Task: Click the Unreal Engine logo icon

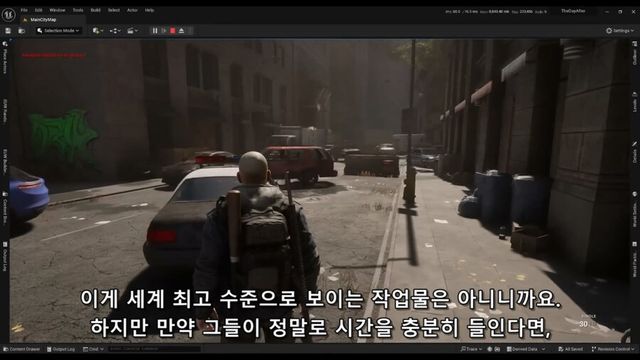Action: (9, 15)
